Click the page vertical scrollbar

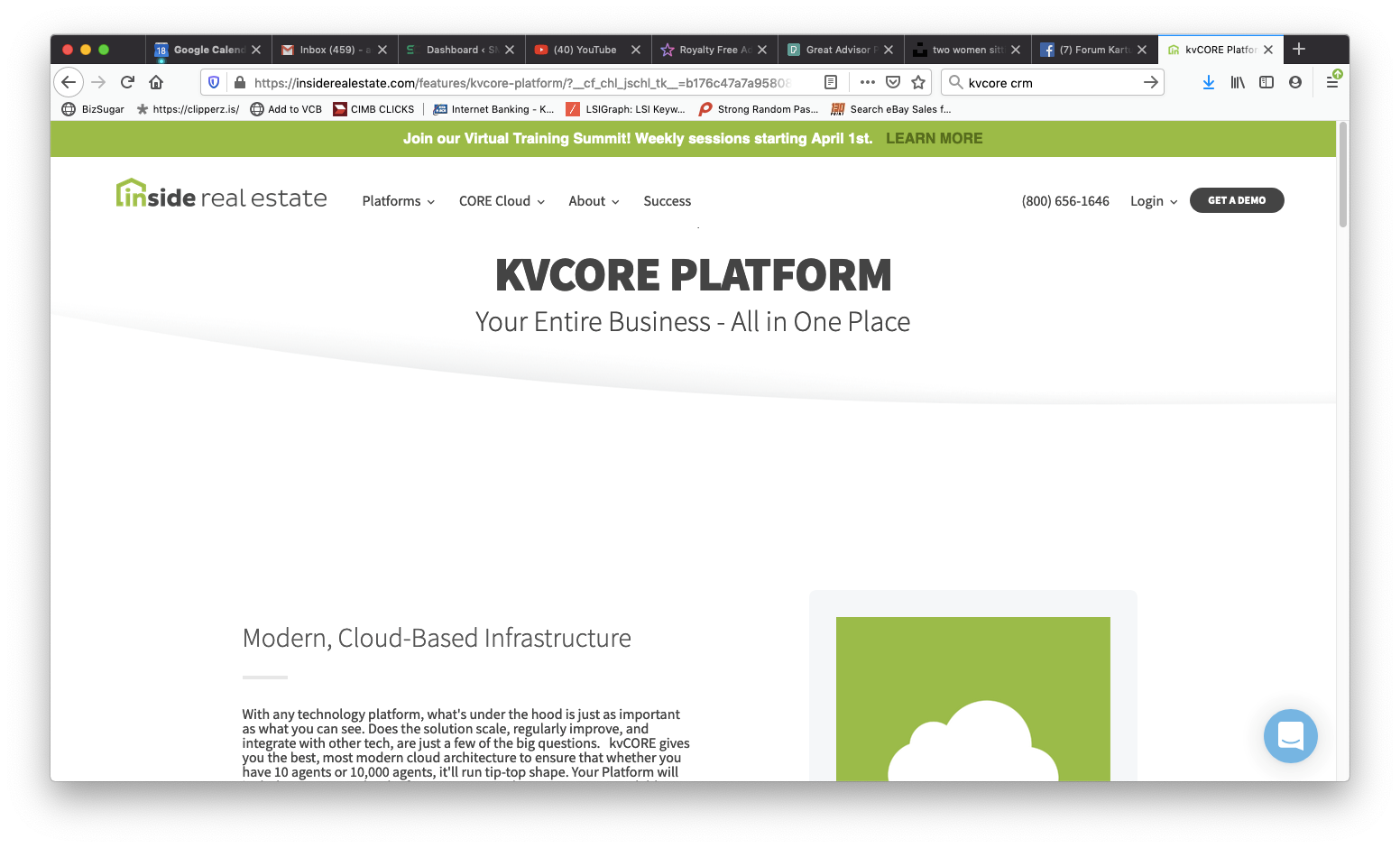click(1342, 174)
